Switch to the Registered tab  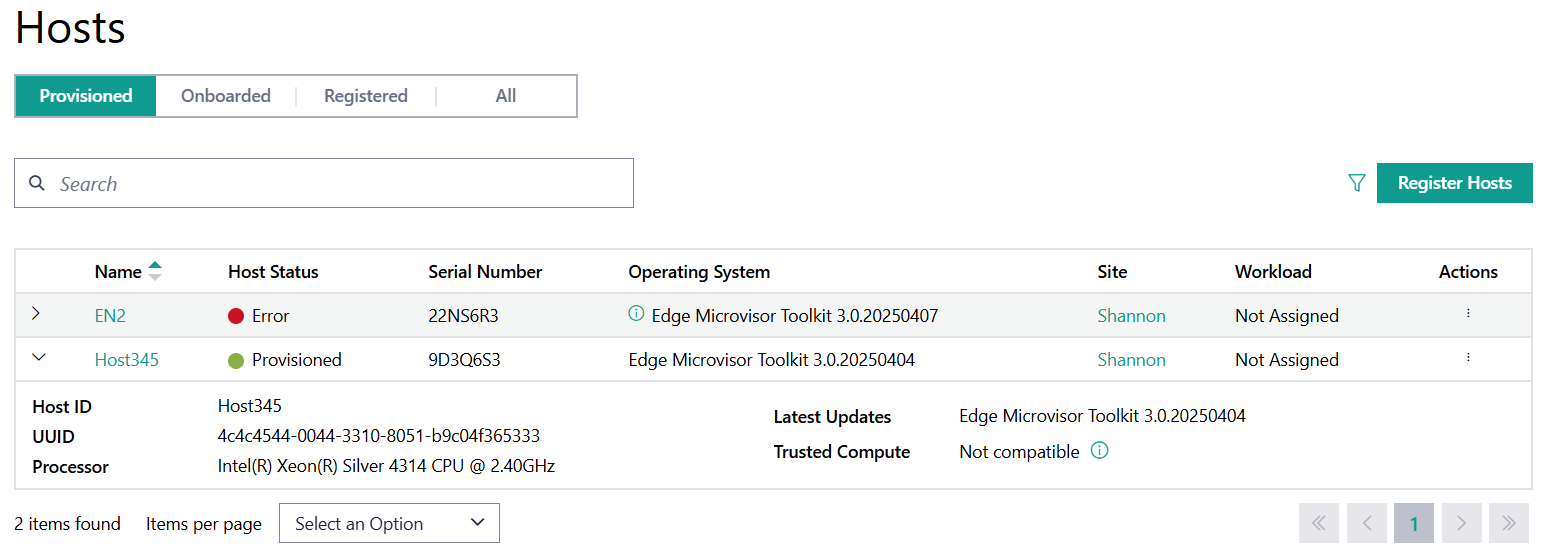(366, 96)
